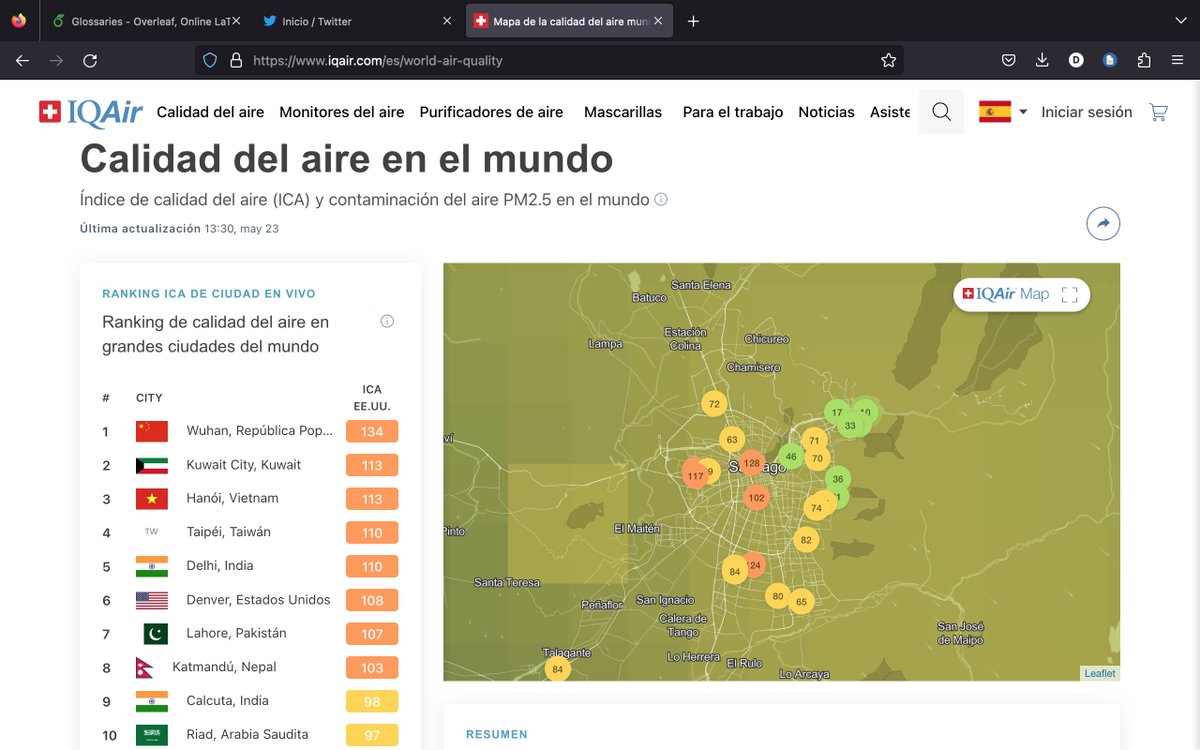The height and width of the screenshot is (750, 1200).
Task: Open the Firefox hamburger menu
Action: (x=1177, y=60)
